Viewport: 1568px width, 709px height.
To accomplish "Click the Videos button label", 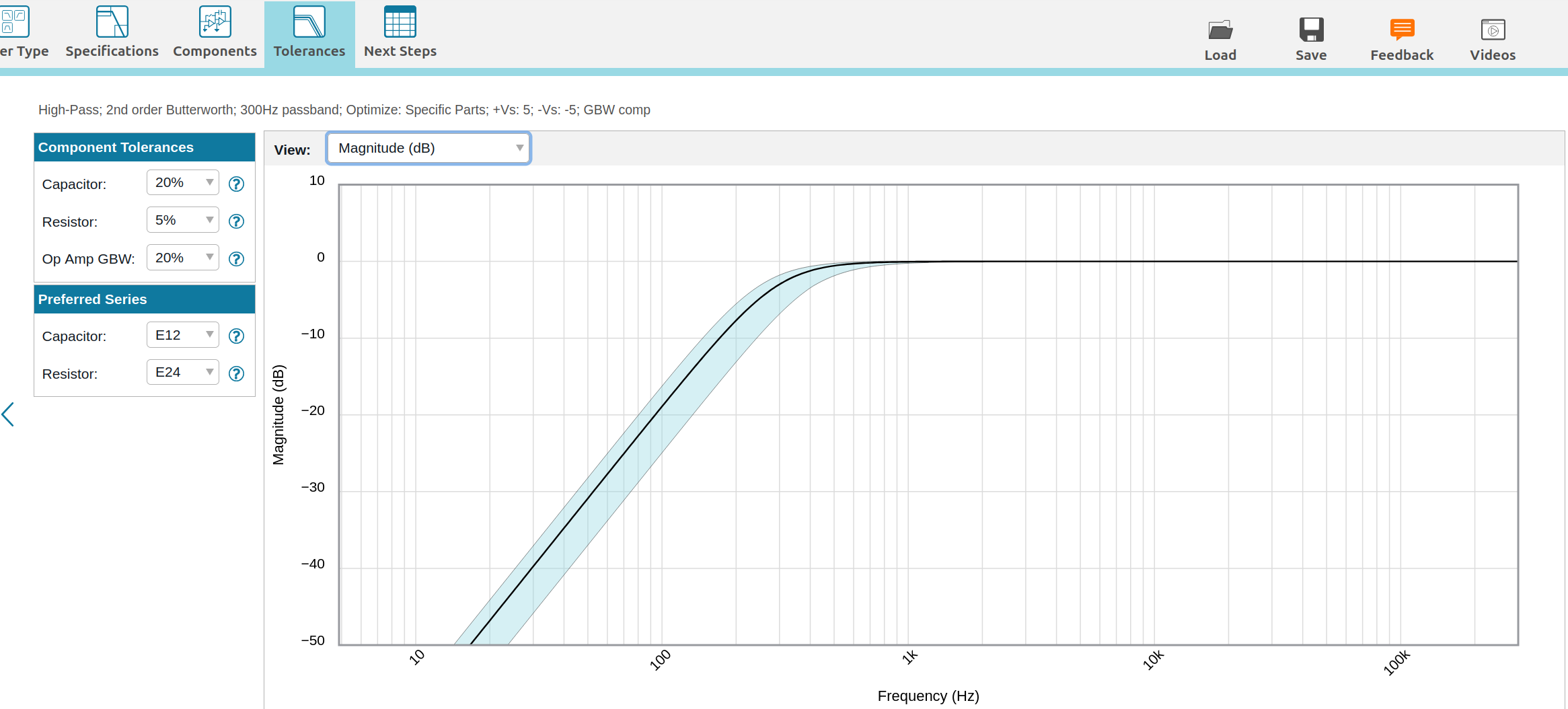I will tap(1493, 55).
